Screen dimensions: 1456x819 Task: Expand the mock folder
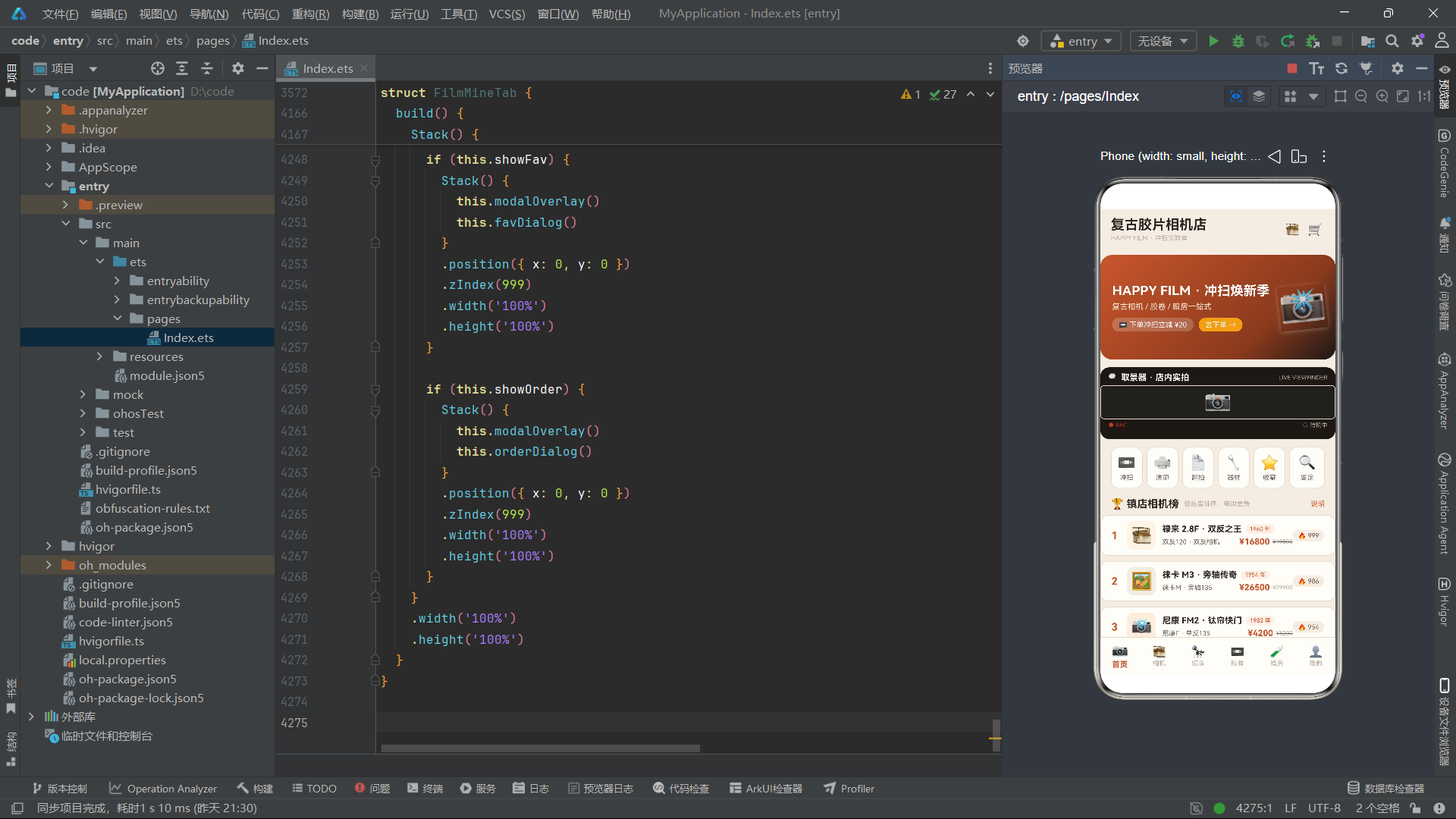click(x=83, y=394)
